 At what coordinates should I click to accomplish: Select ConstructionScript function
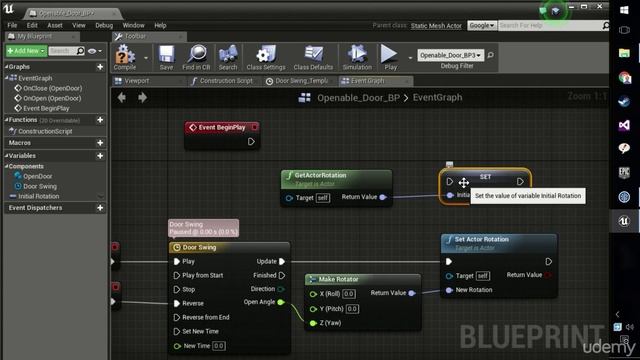coord(45,131)
